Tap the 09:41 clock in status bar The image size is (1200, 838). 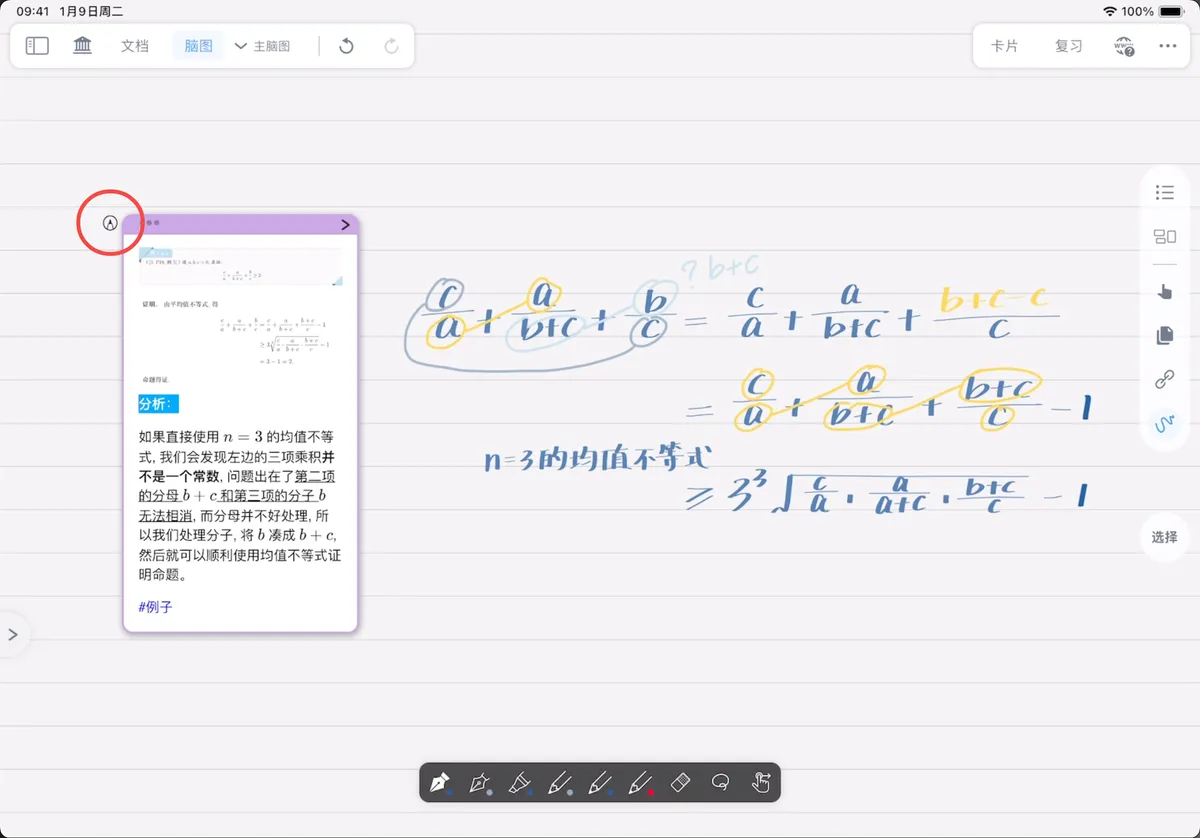point(33,11)
